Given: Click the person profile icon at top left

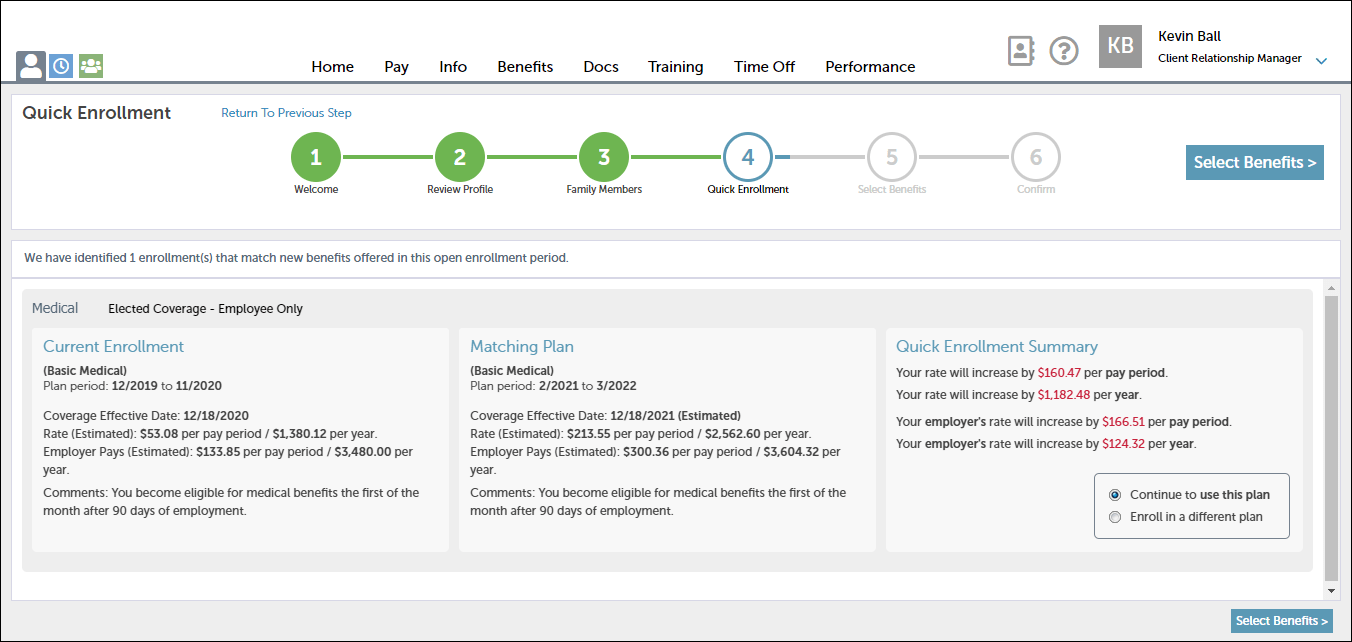Looking at the screenshot, I should (x=31, y=66).
